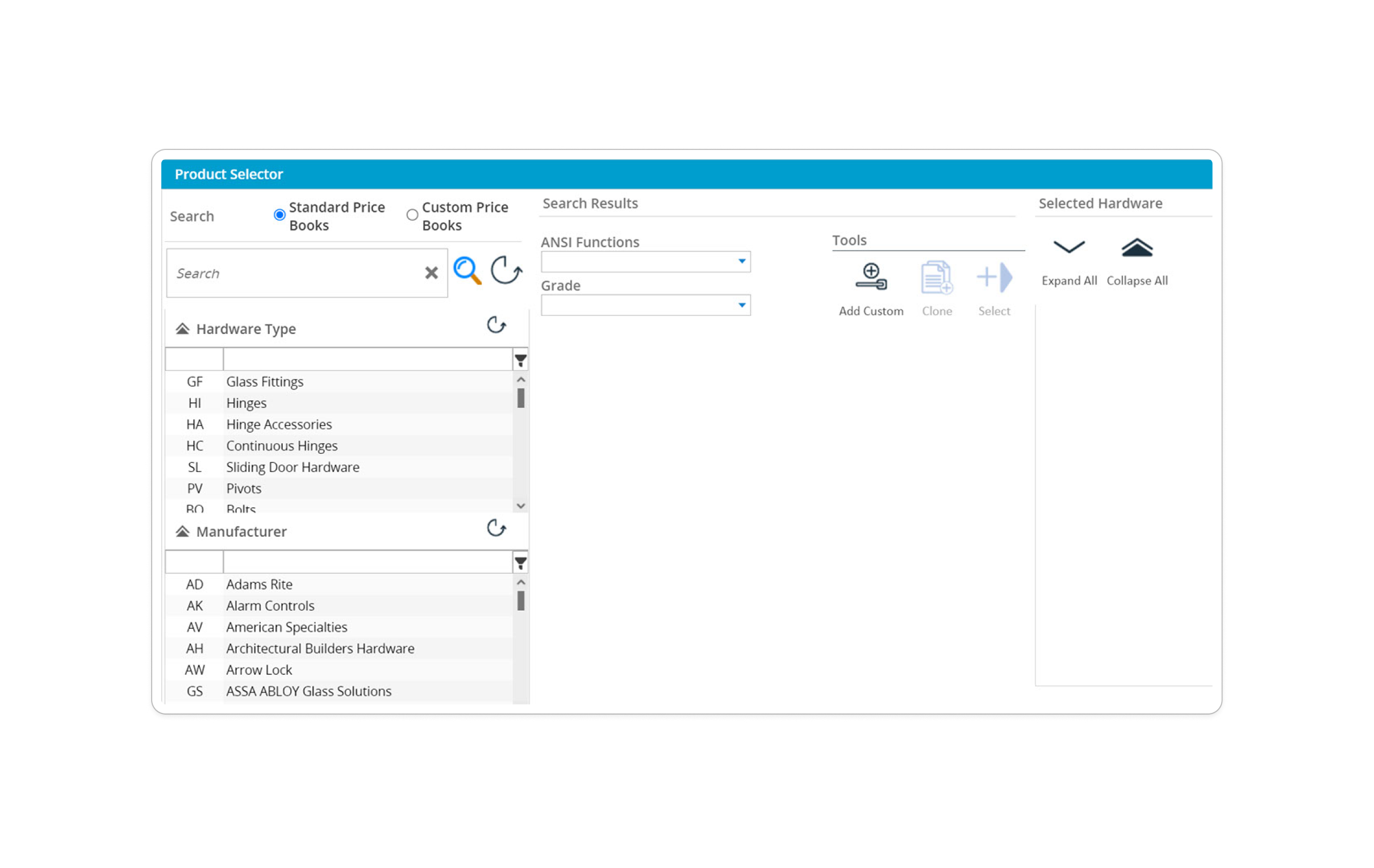Click the Clone tool icon
Screen dimensions: 1374x868
(937, 277)
